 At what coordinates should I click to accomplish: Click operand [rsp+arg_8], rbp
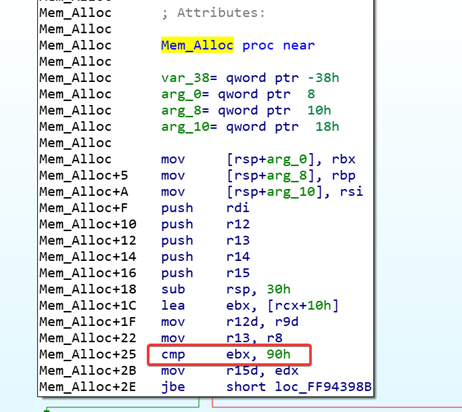coord(291,176)
